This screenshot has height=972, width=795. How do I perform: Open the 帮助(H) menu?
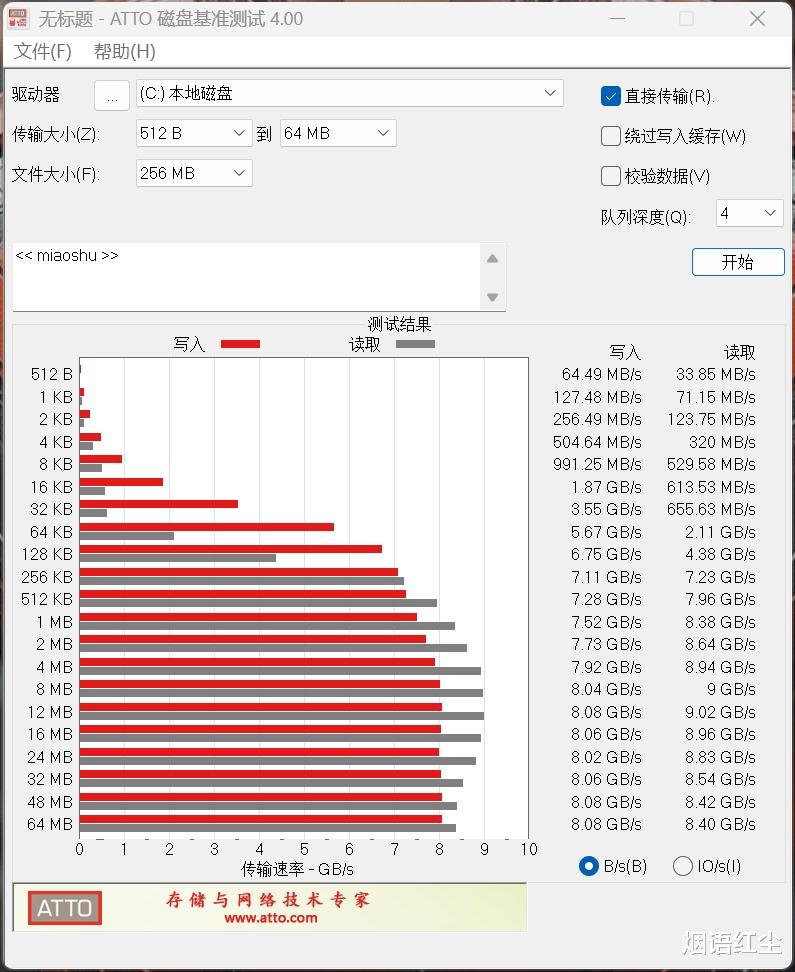tap(125, 51)
